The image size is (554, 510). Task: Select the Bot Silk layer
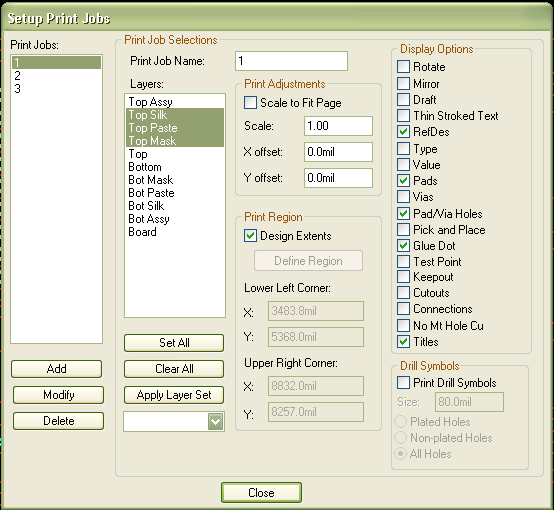pos(175,206)
